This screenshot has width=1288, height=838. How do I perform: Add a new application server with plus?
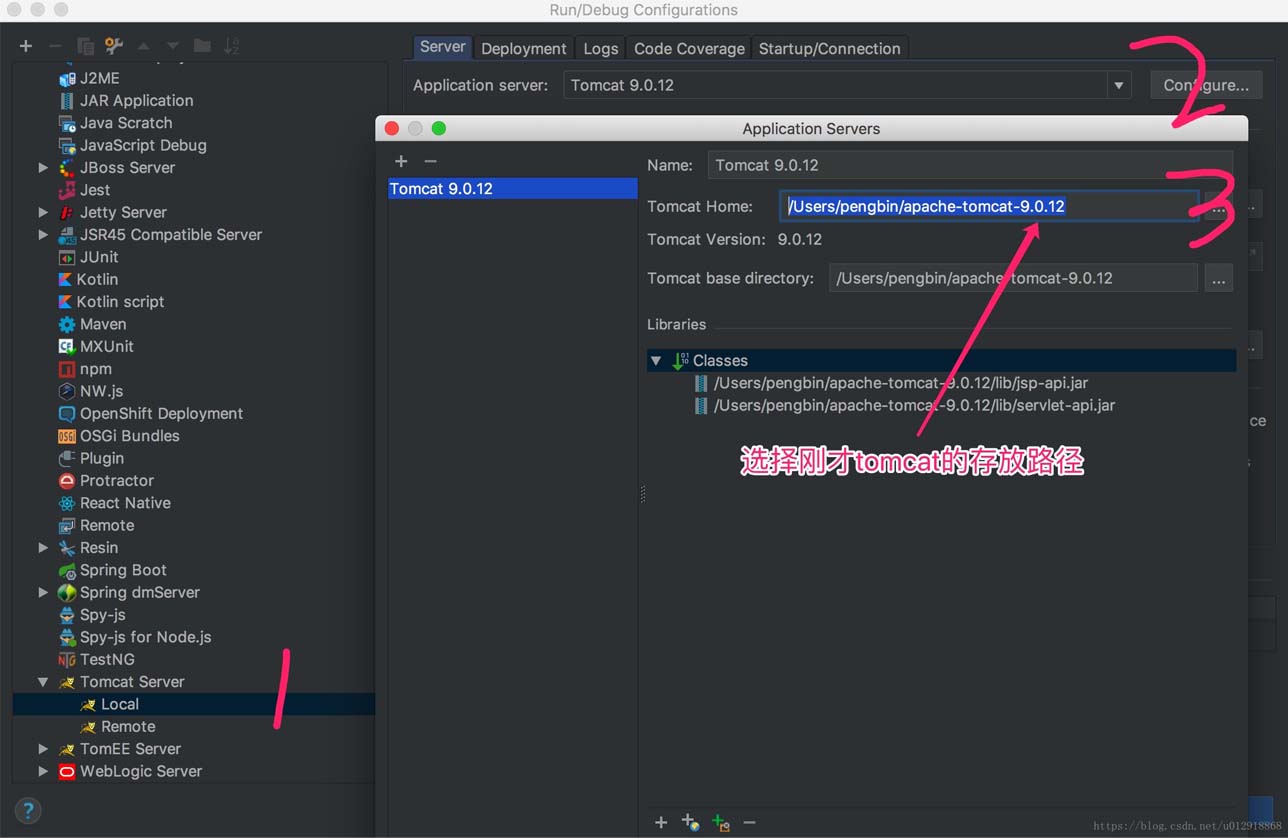coord(401,161)
